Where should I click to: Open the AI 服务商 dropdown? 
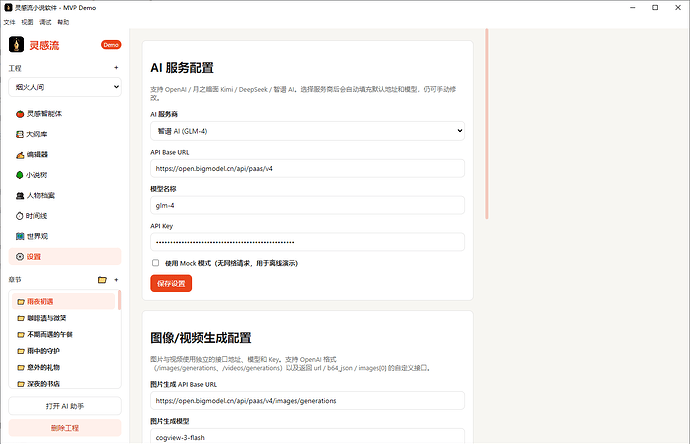click(308, 131)
